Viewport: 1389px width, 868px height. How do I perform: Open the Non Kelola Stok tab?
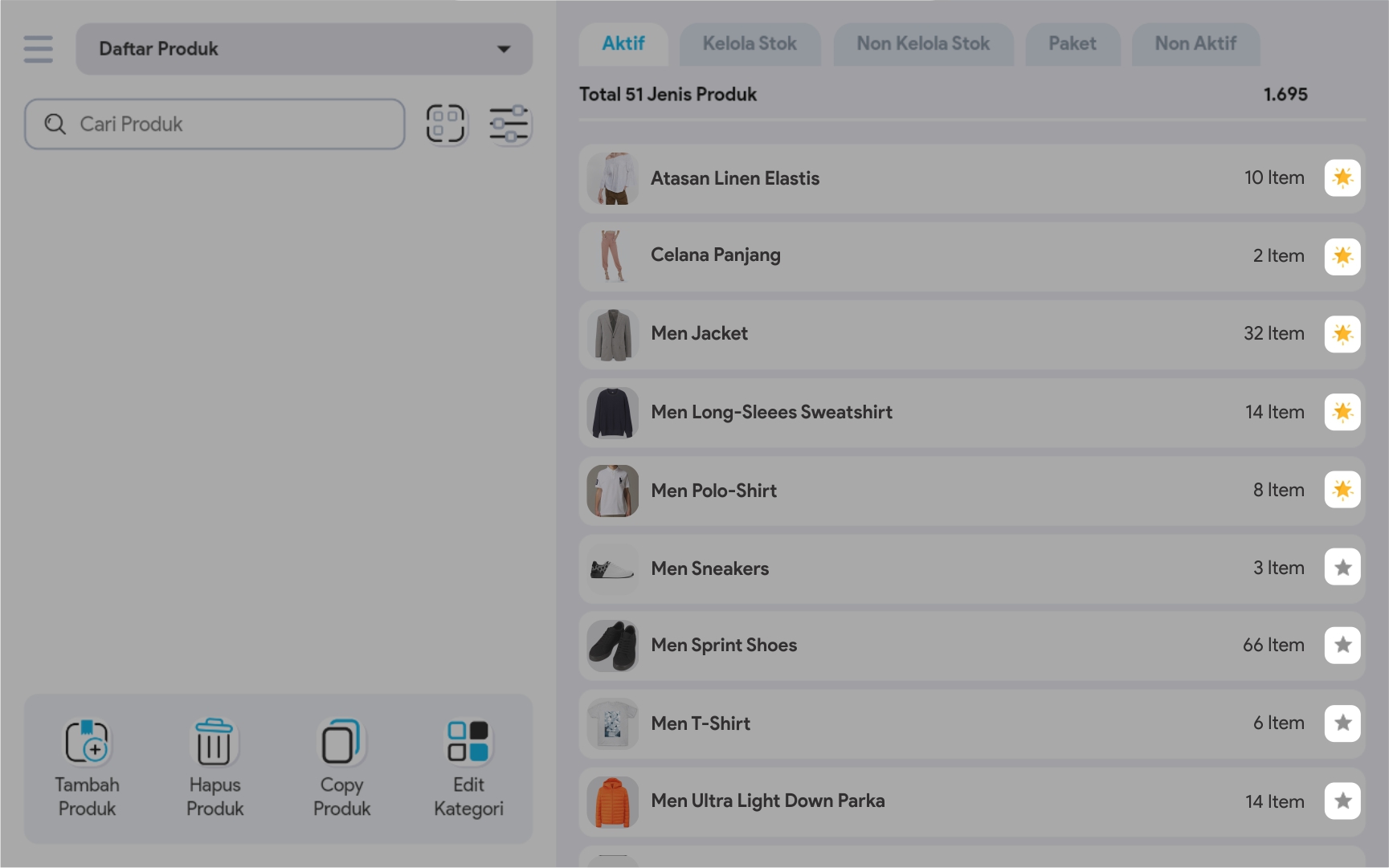[922, 44]
